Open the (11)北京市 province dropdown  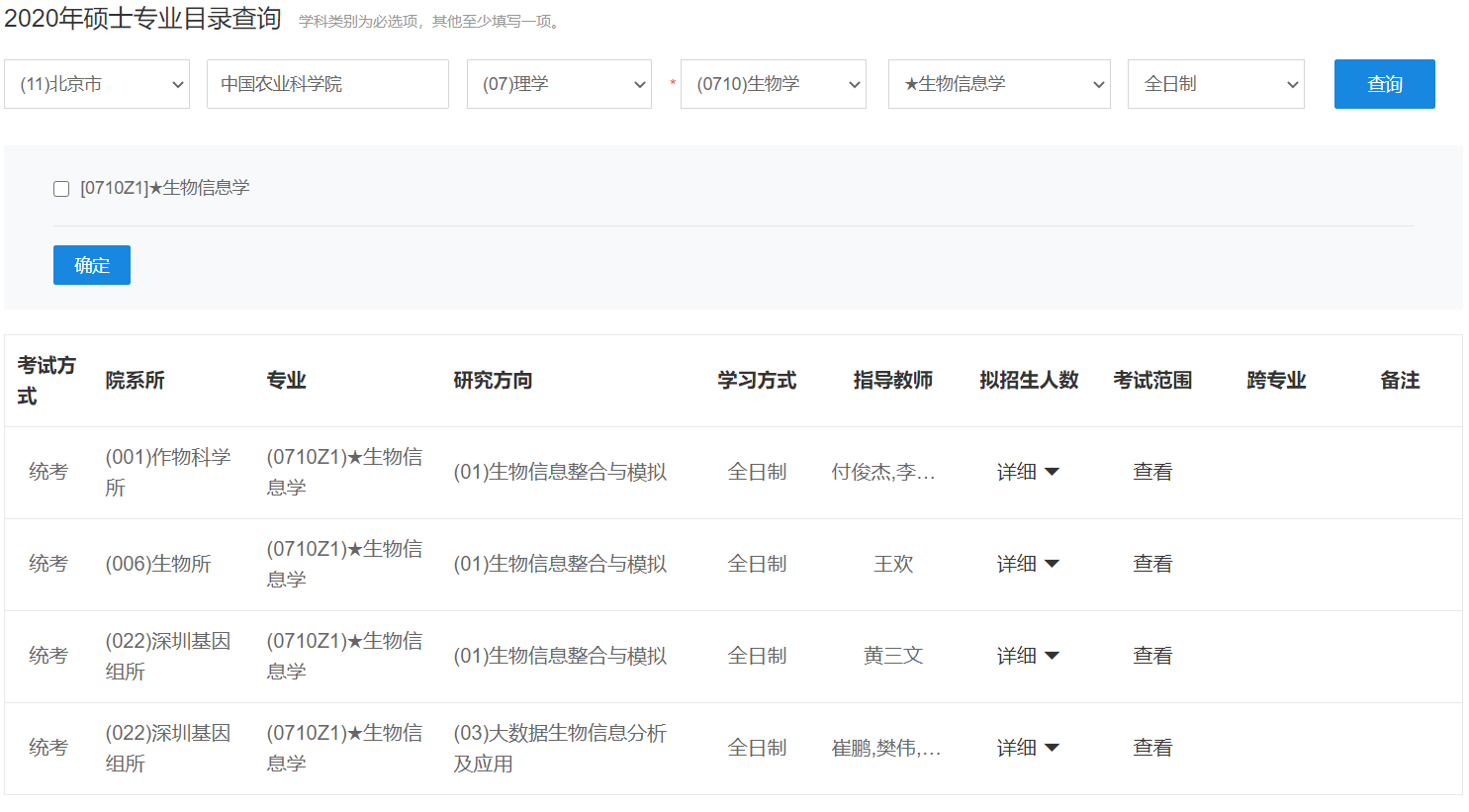96,84
